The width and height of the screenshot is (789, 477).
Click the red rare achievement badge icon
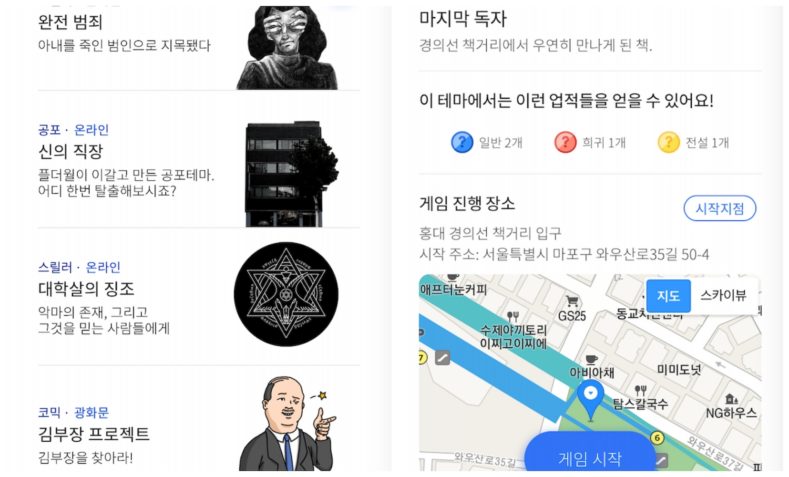(x=565, y=142)
